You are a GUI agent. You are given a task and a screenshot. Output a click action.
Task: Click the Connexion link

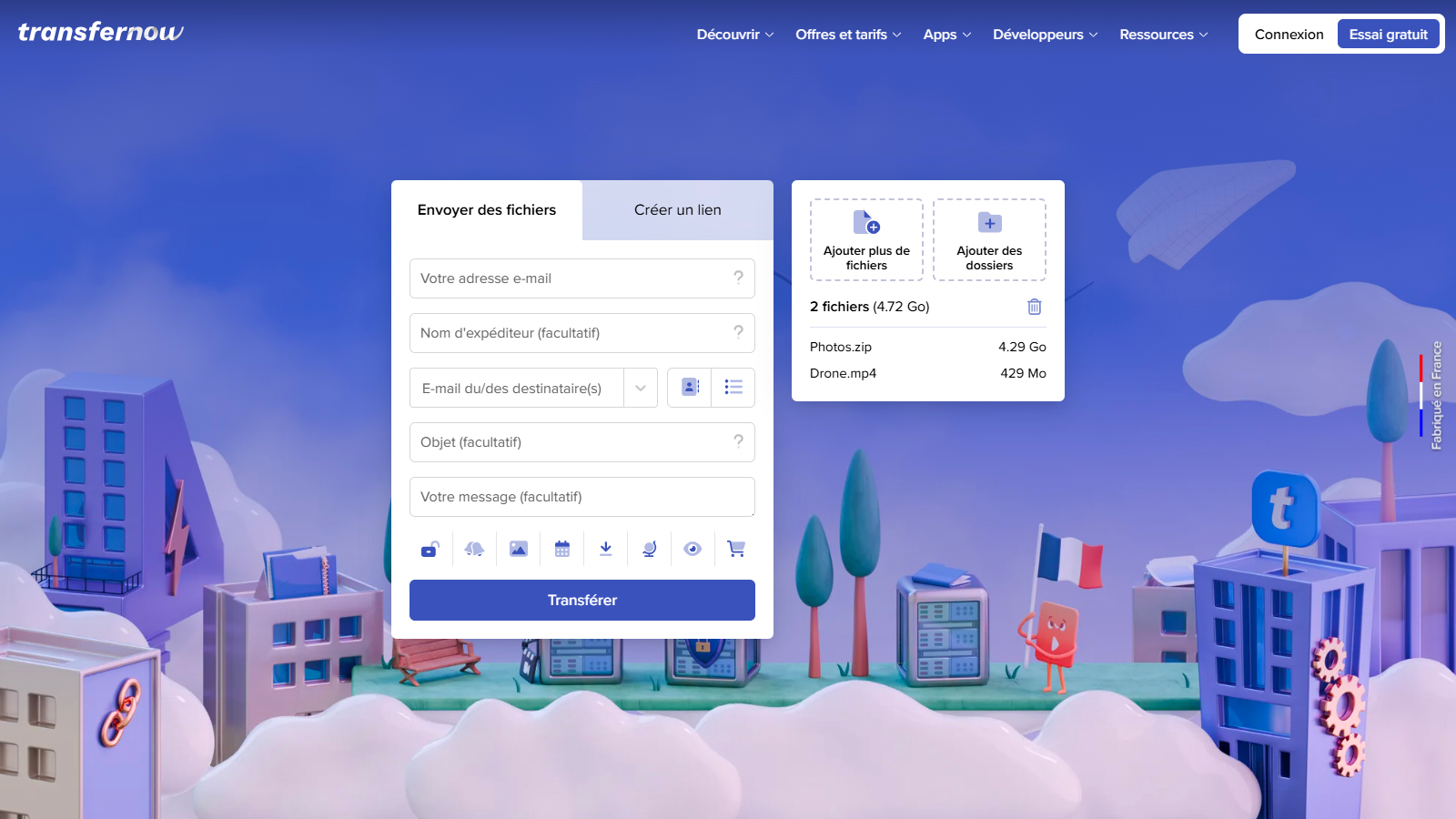1289,35
